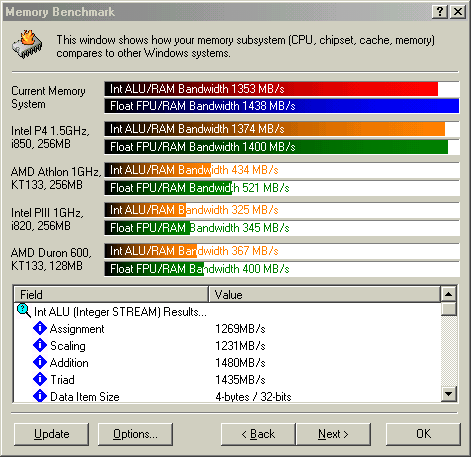Viewport: 471px width, 457px height.
Task: Open the Options dialog
Action: click(x=135, y=434)
